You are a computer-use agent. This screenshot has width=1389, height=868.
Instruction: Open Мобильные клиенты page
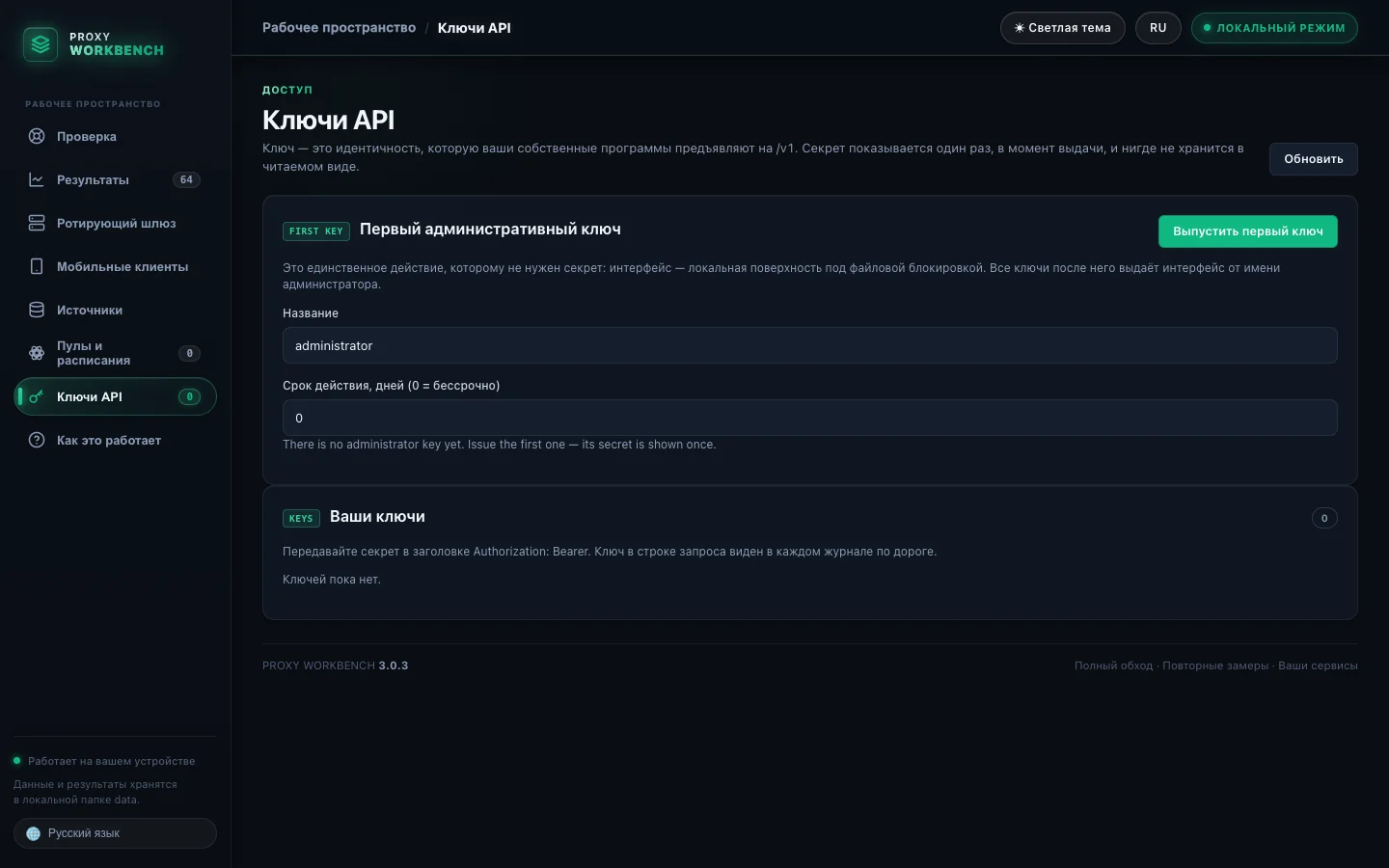[x=115, y=266]
